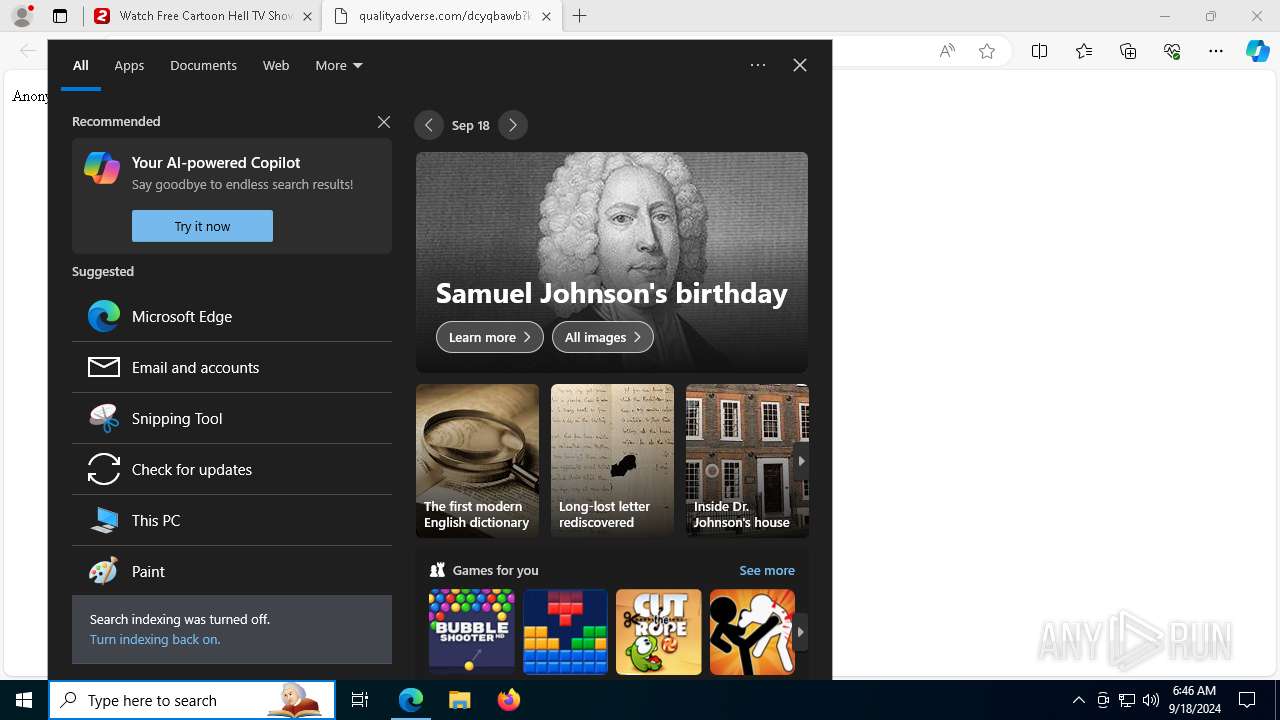This screenshot has height=720, width=1280.
Task: Open 'Inside Dr. Johnson's house' card
Action: click(747, 461)
